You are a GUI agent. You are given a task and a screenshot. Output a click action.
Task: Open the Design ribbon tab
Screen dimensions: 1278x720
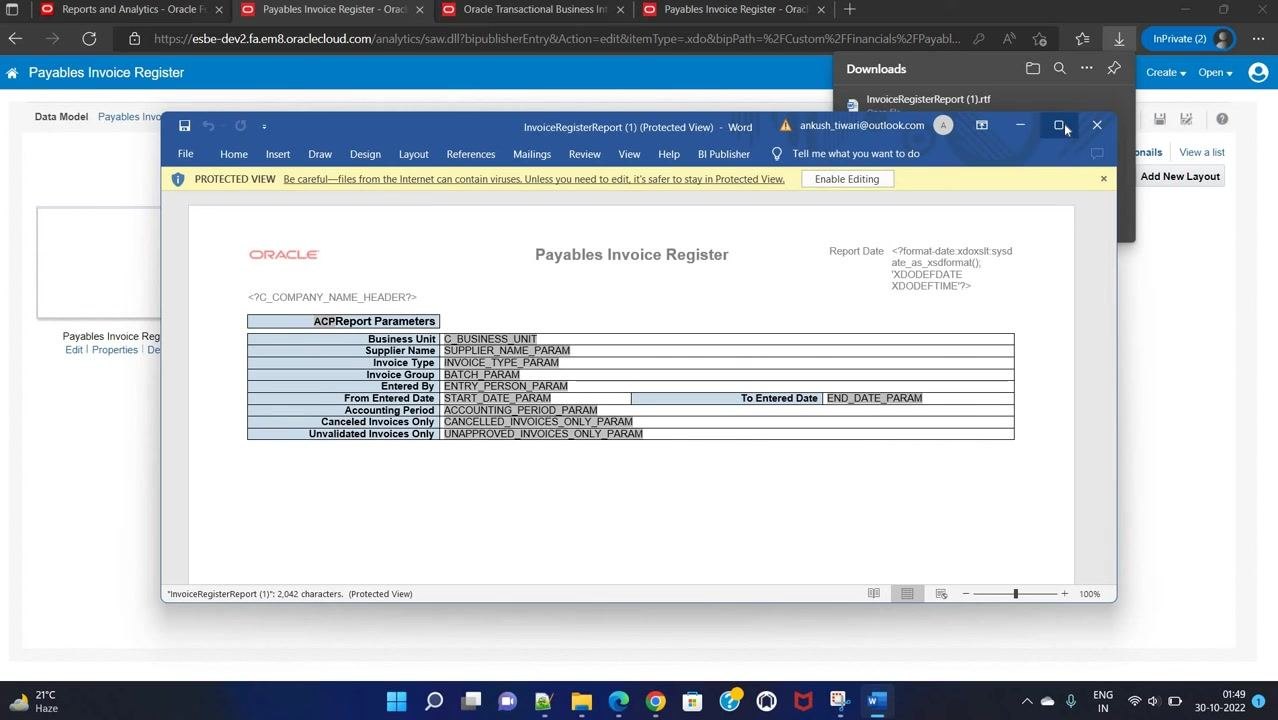[365, 154]
